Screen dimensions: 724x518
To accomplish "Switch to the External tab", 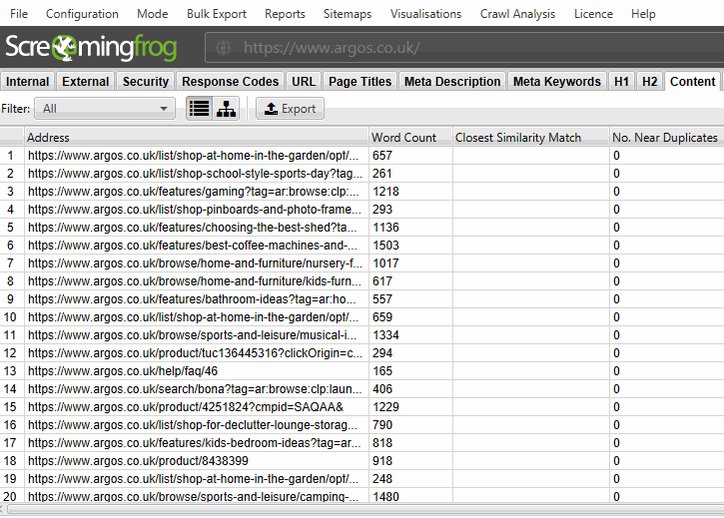I will (85, 82).
